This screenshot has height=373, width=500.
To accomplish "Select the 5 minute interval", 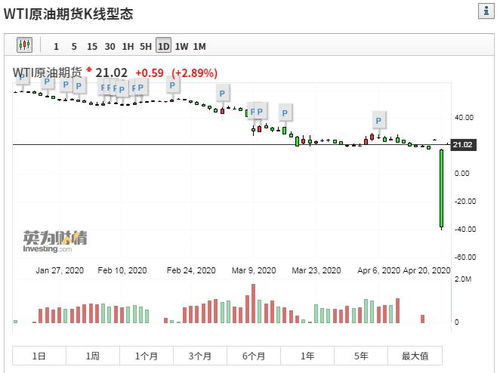I will [74, 46].
